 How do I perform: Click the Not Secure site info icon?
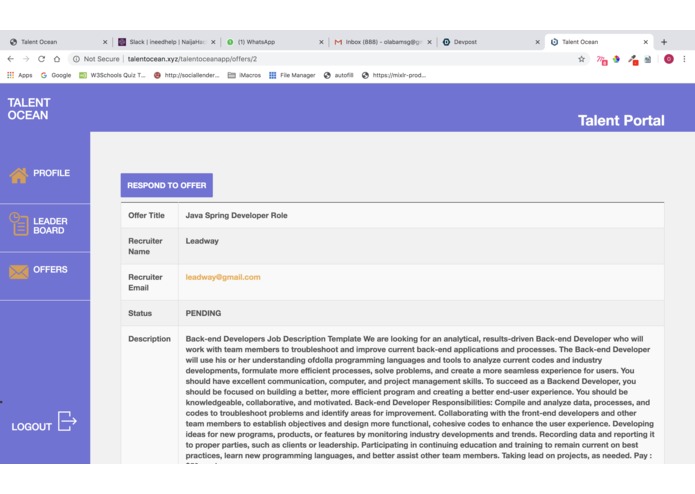76,59
